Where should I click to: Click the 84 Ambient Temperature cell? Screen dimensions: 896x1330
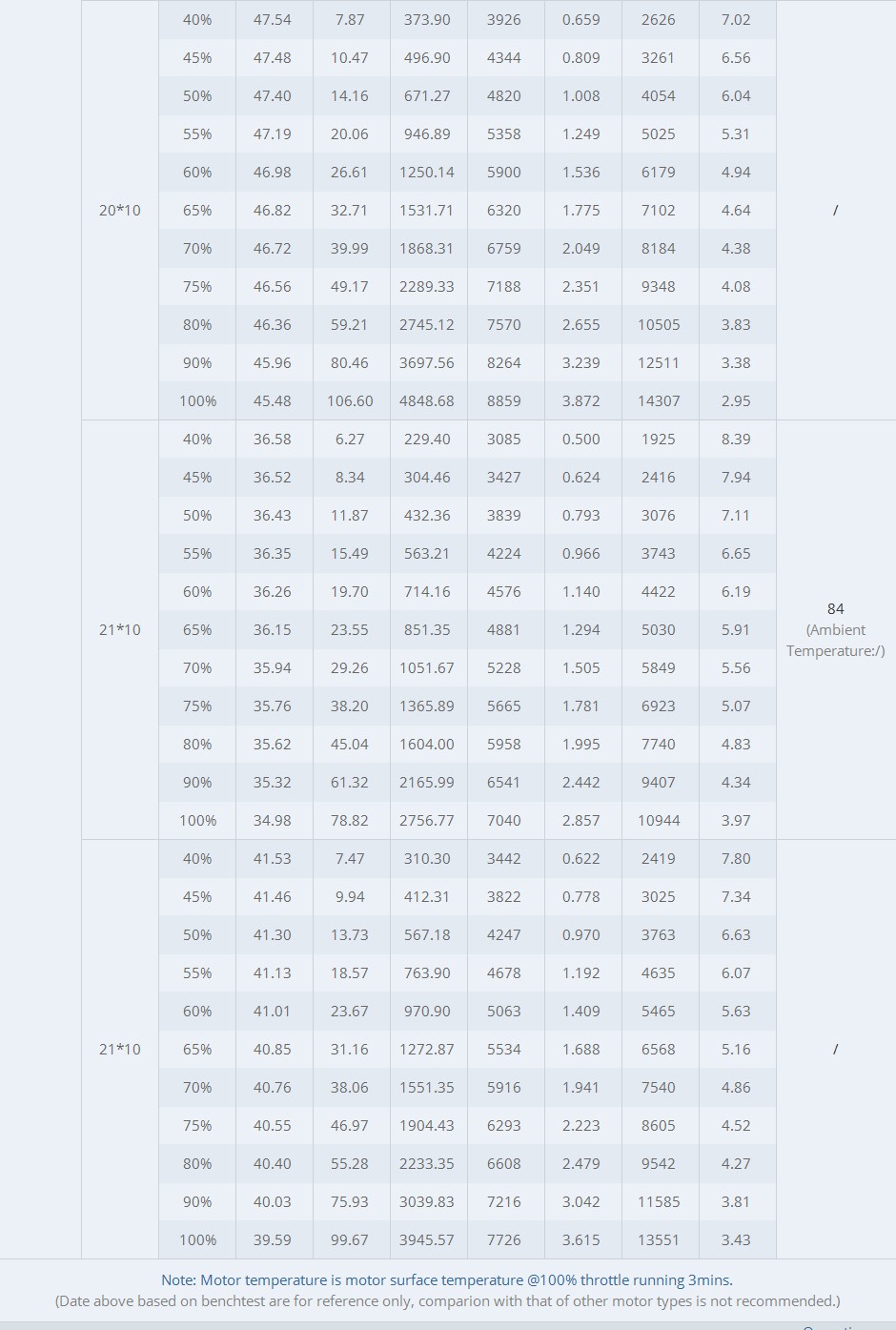(x=836, y=629)
